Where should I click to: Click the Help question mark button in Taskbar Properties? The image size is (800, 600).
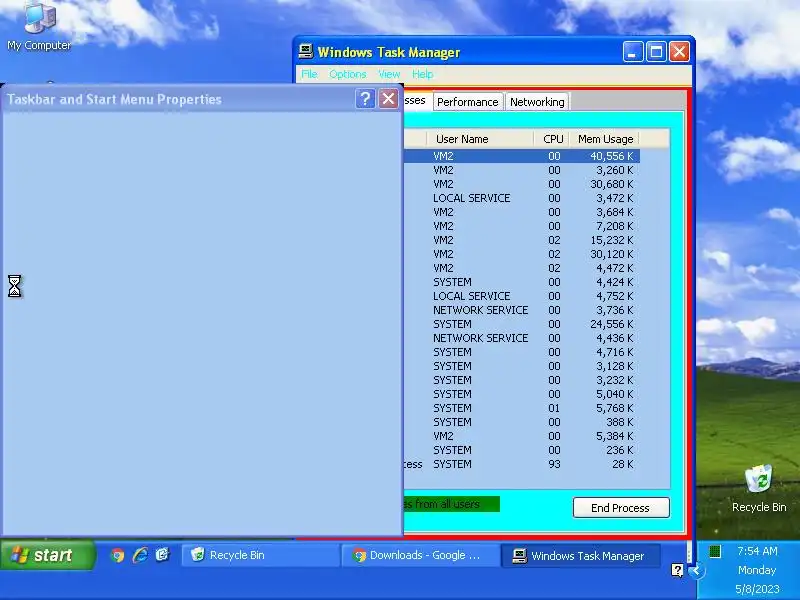[x=365, y=98]
